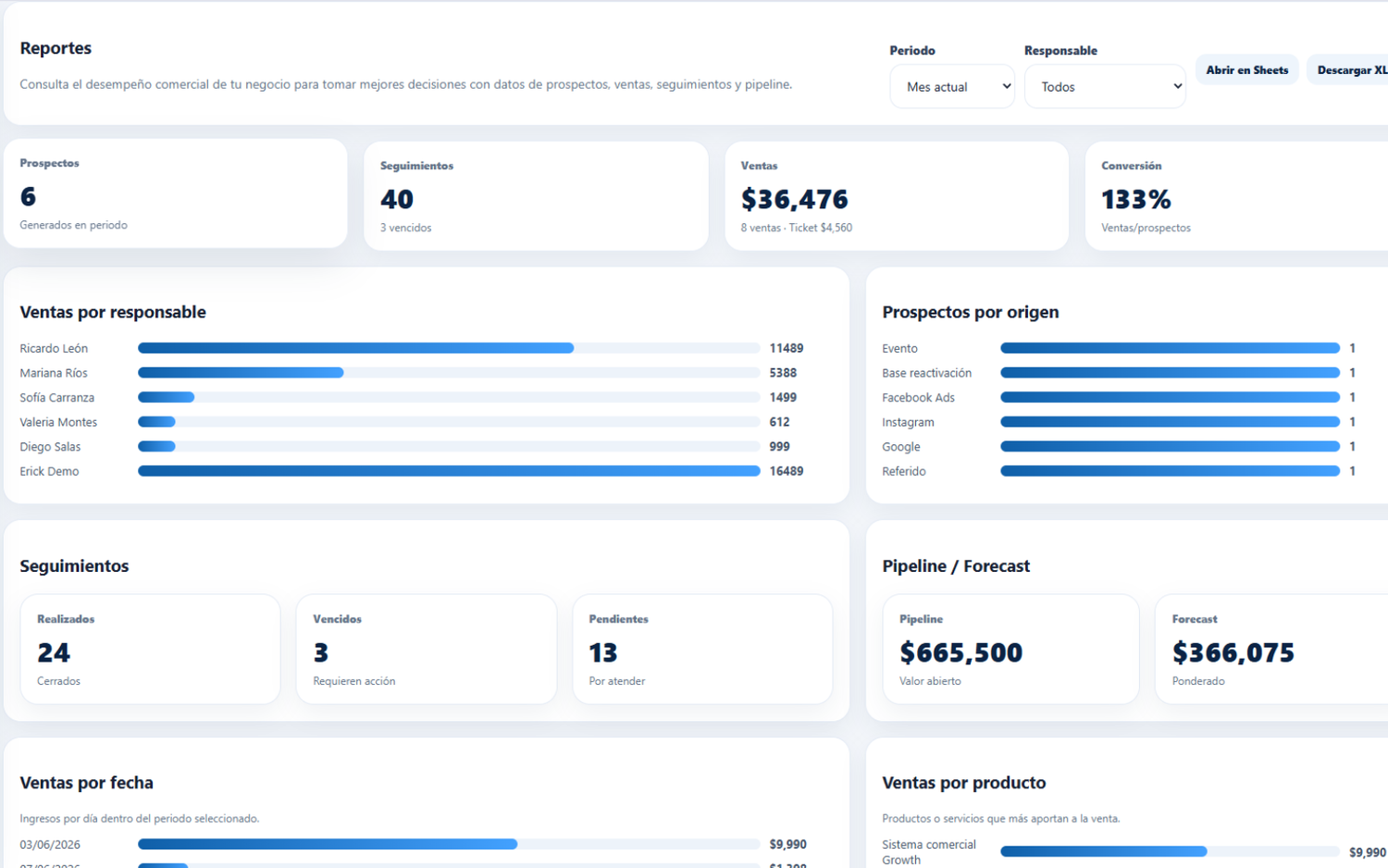Click the Sistema comercial Growth label
Viewport: 1388px width, 868px height.
pos(929,852)
